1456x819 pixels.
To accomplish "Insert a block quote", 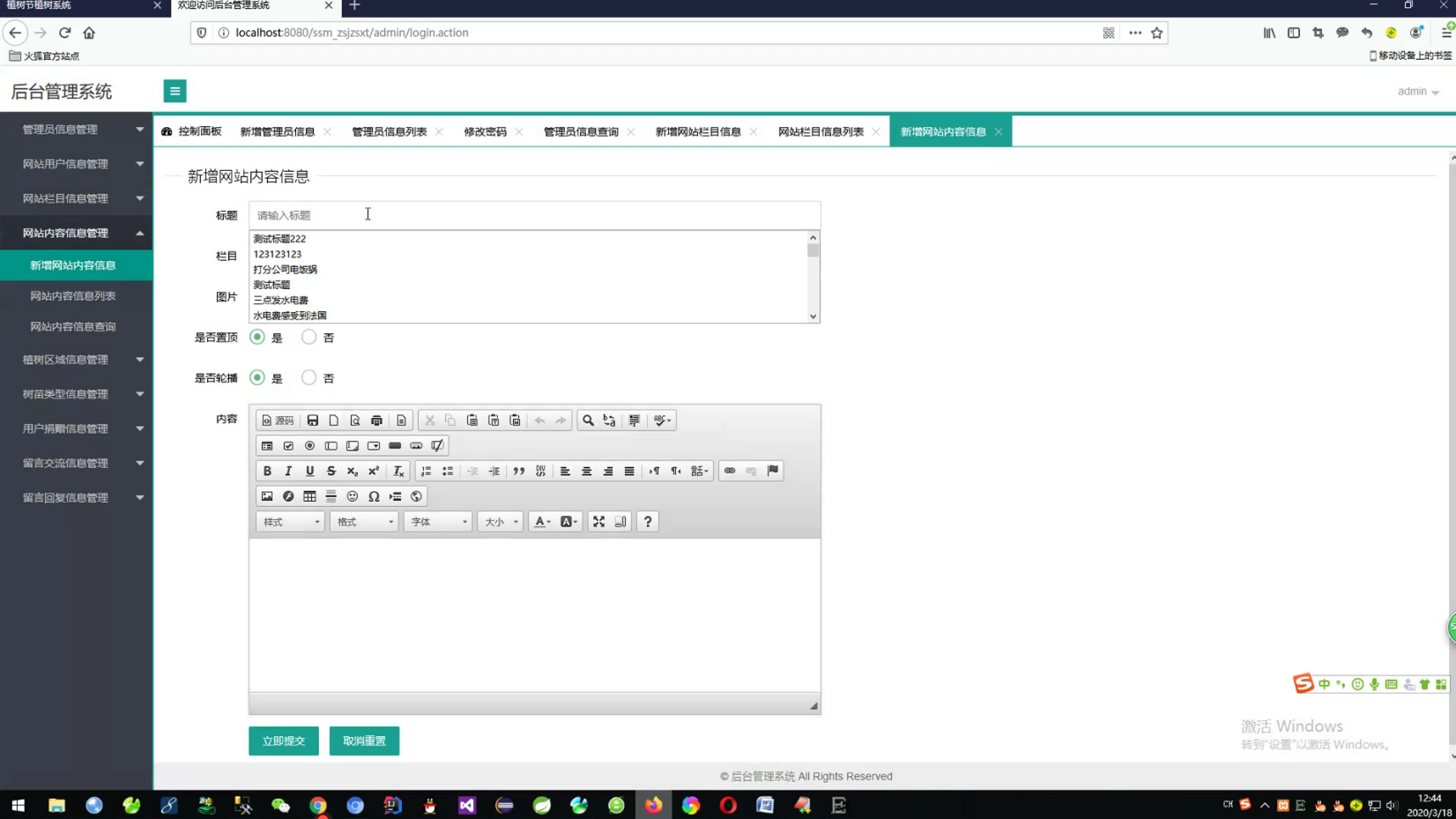I will click(519, 471).
